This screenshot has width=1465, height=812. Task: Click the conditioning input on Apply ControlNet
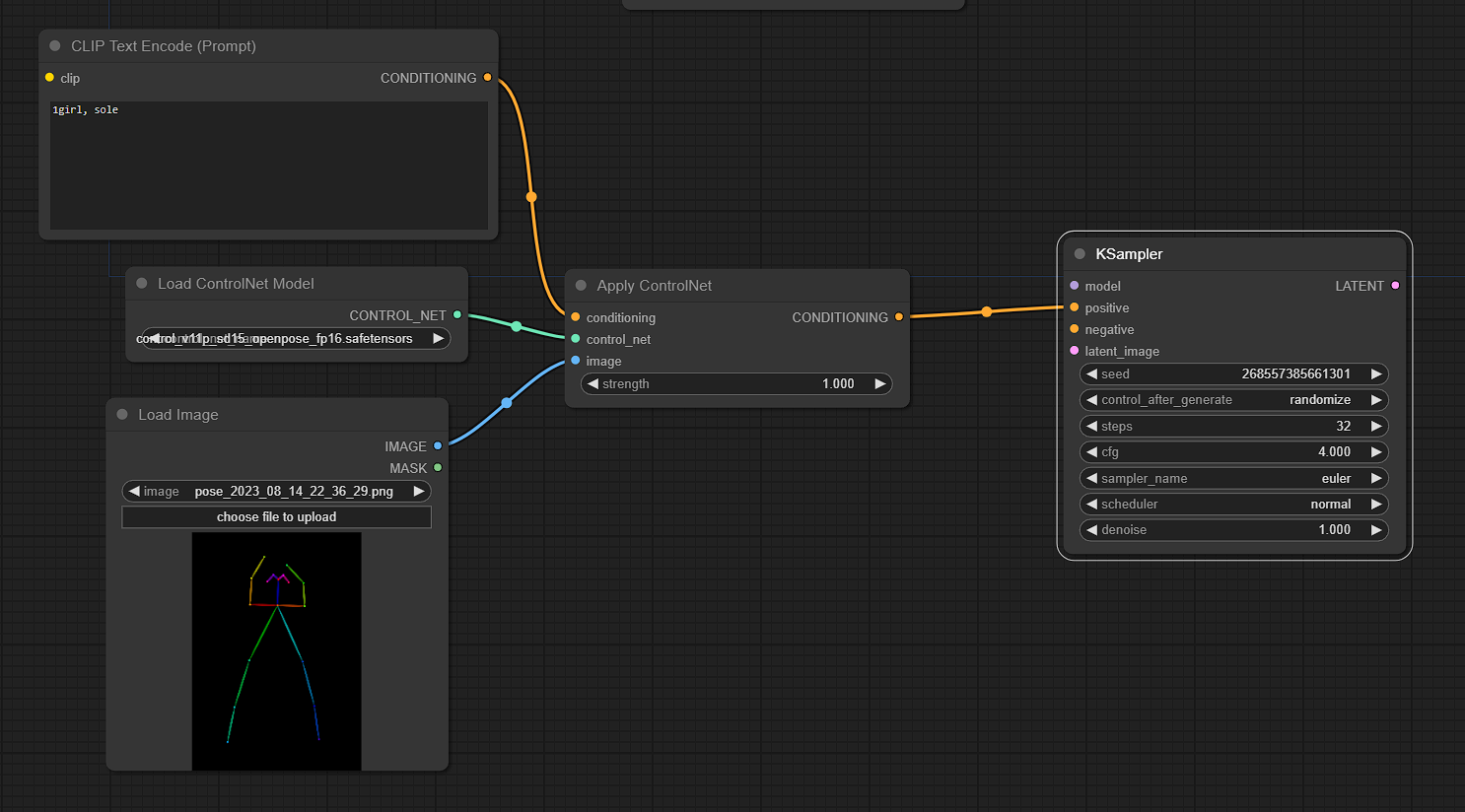[575, 317]
